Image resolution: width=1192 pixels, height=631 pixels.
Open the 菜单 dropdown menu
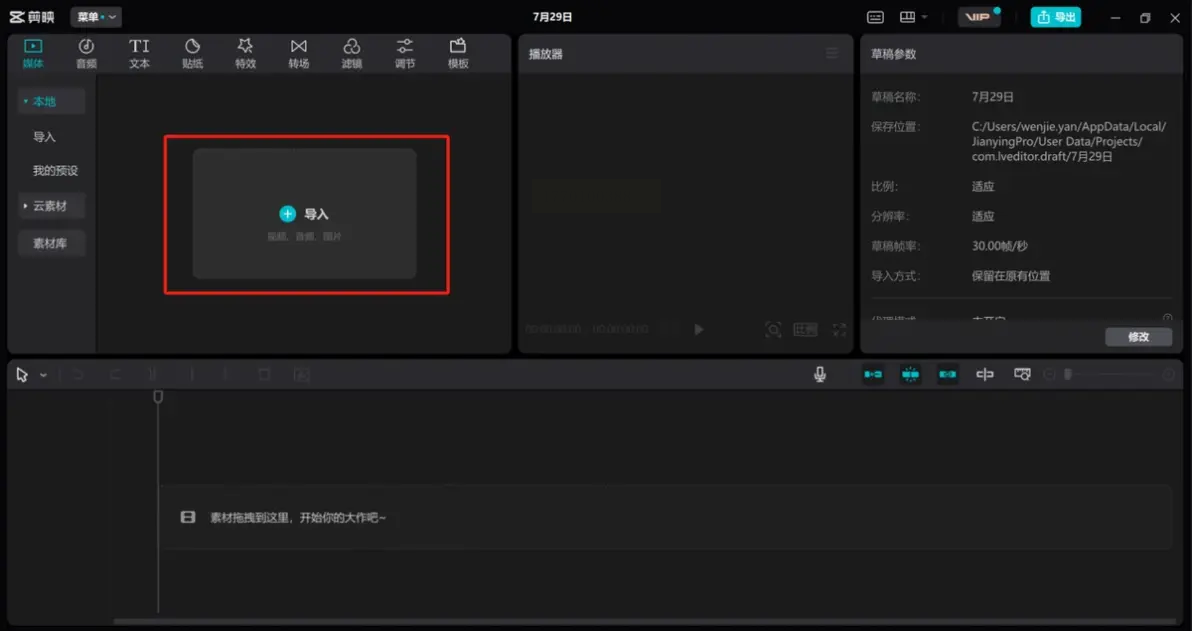(x=96, y=17)
